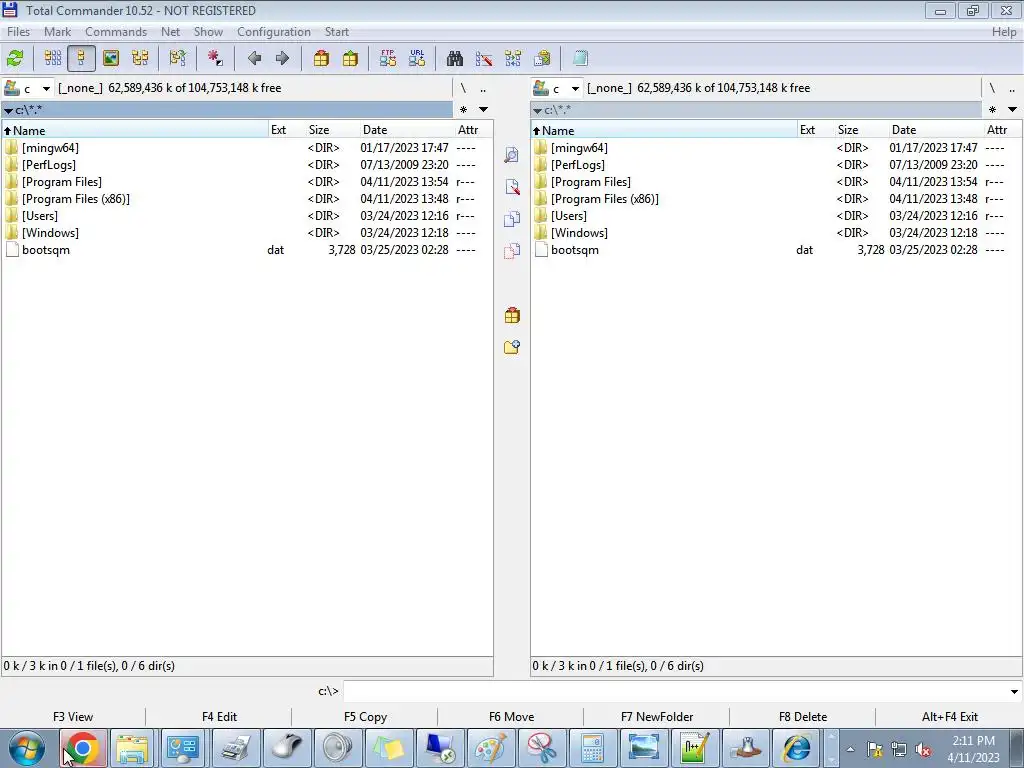Click the F7 NewFolder button
Screen dimensions: 1024x768
pyautogui.click(x=657, y=716)
